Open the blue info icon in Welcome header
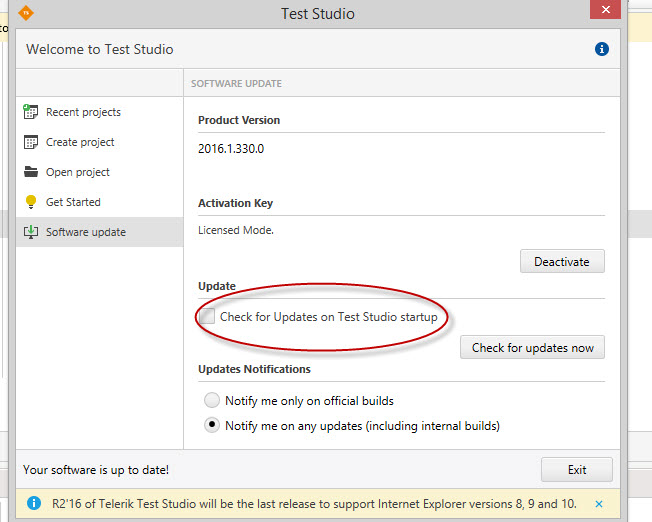This screenshot has height=522, width=652. (602, 49)
